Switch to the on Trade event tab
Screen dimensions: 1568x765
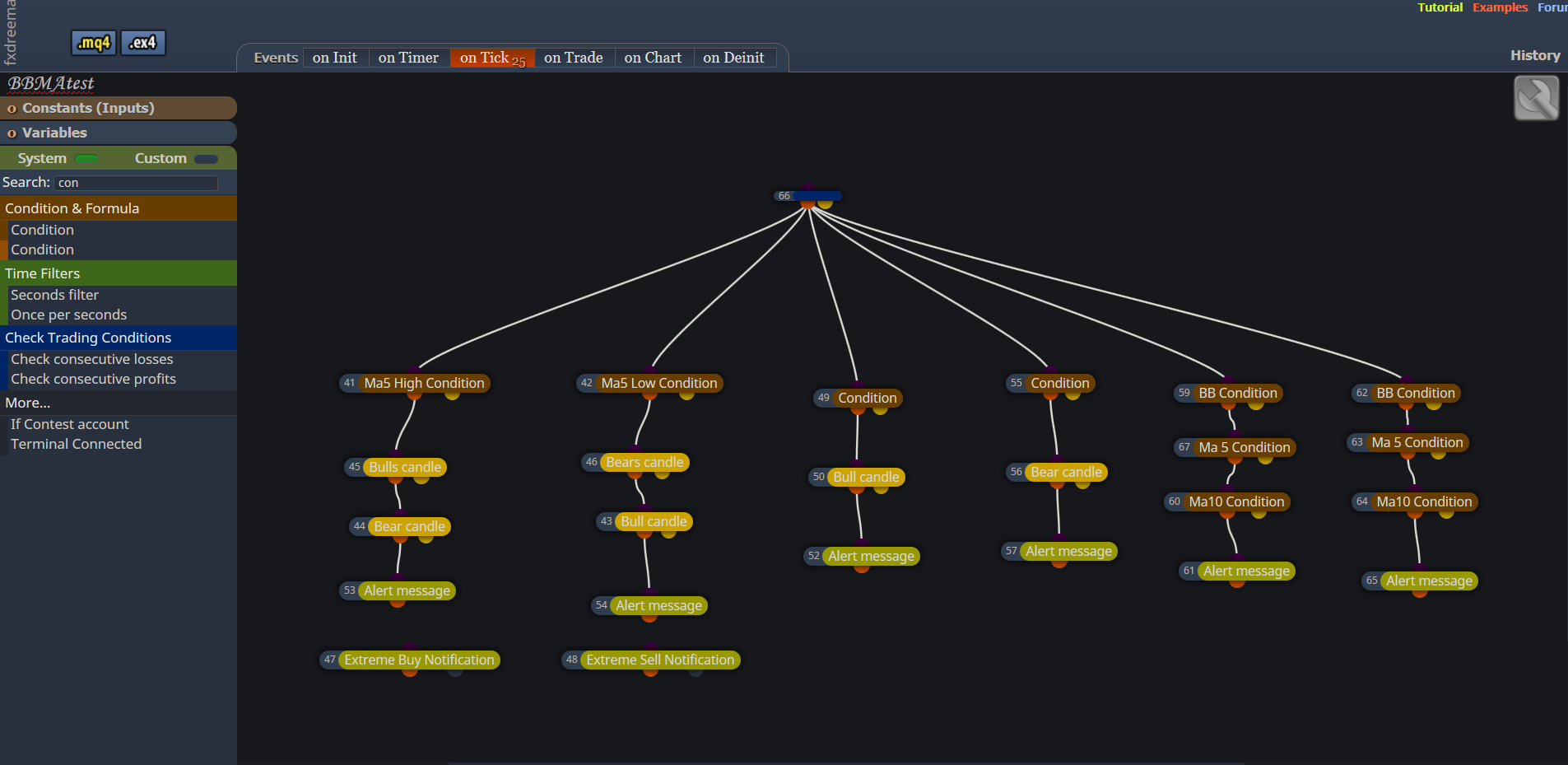coord(574,58)
